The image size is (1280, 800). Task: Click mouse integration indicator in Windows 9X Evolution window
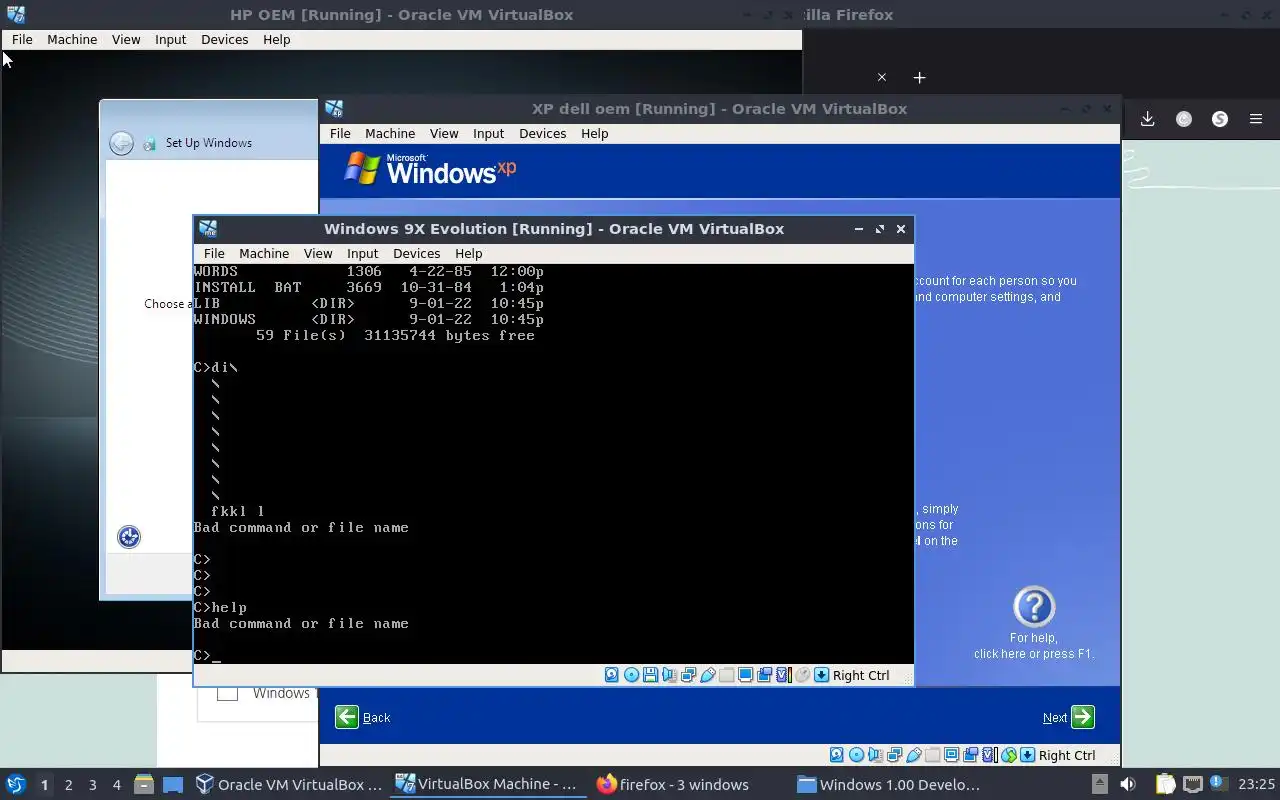point(802,675)
